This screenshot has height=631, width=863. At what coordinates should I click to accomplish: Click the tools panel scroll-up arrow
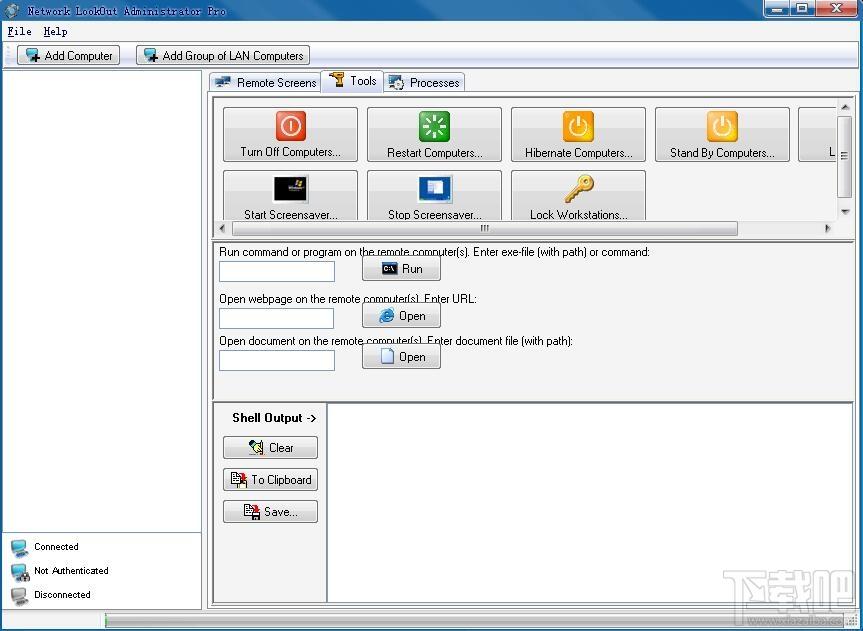coord(845,107)
